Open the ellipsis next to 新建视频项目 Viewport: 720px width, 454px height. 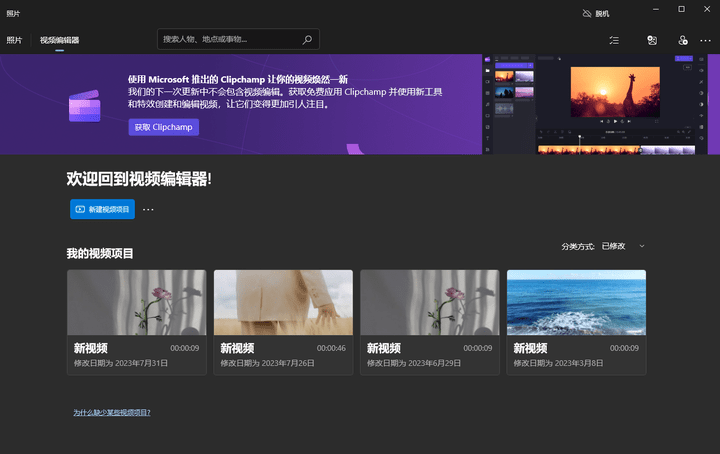point(148,209)
